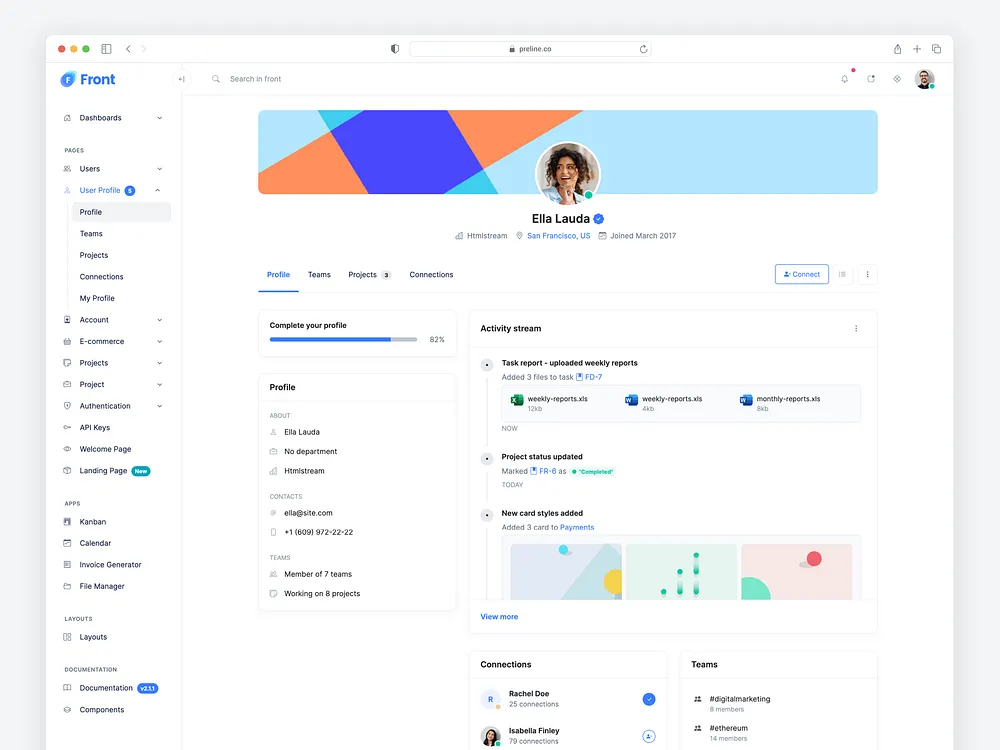The width and height of the screenshot is (1000, 750).
Task: Open the apps launcher icon in header
Action: pos(896,78)
